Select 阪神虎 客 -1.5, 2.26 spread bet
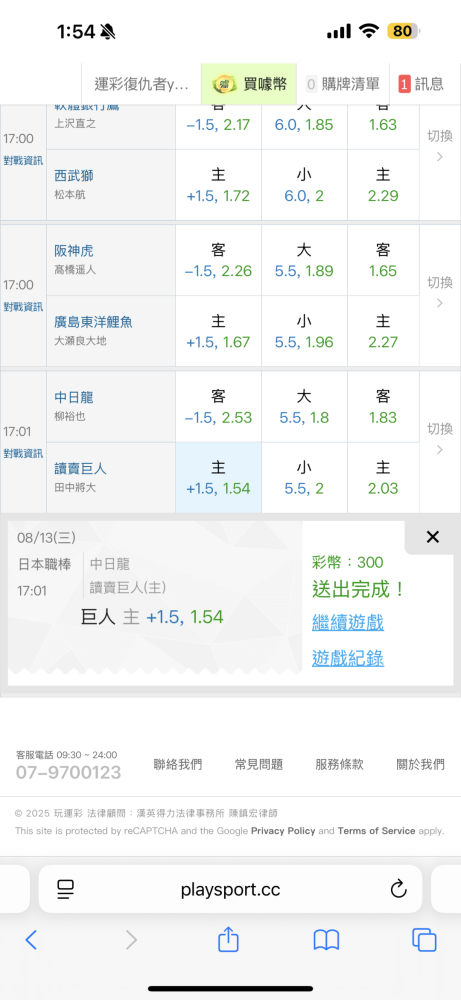Viewport: 461px width, 1000px height. (218, 260)
